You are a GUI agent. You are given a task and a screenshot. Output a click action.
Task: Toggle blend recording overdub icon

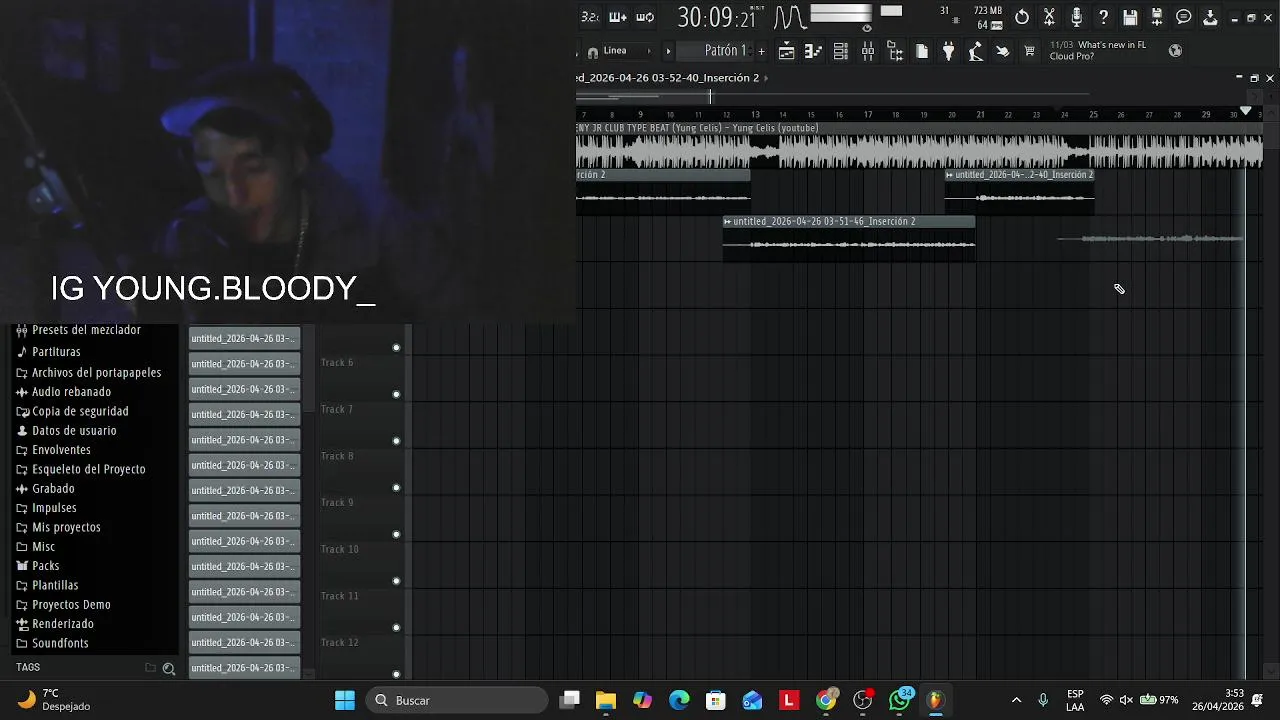point(617,17)
